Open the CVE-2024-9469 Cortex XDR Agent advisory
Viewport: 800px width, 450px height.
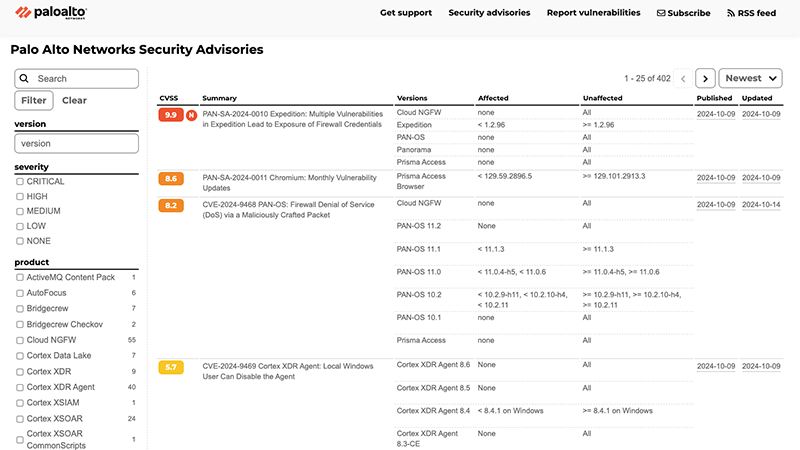point(288,371)
